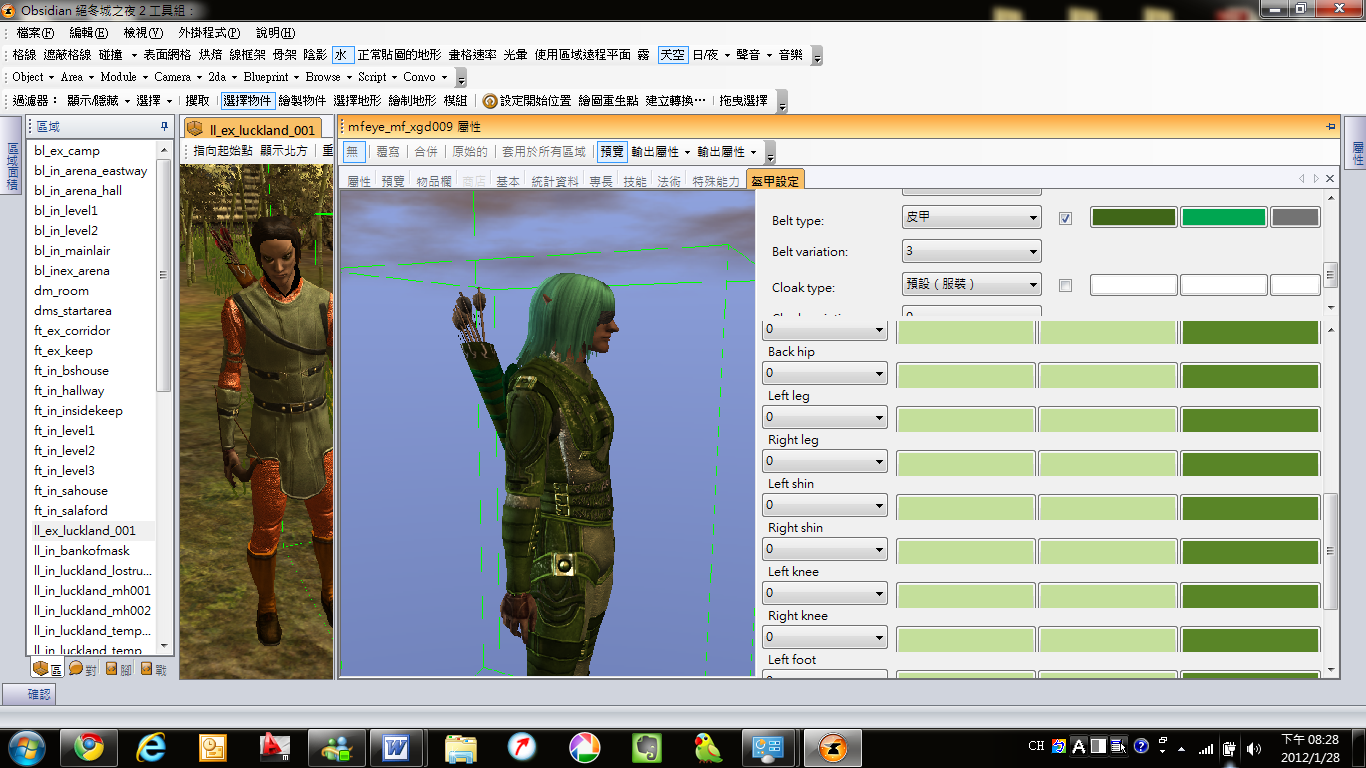Open the Outlook icon in the taskbar
1366x768 pixels.
[x=213, y=747]
